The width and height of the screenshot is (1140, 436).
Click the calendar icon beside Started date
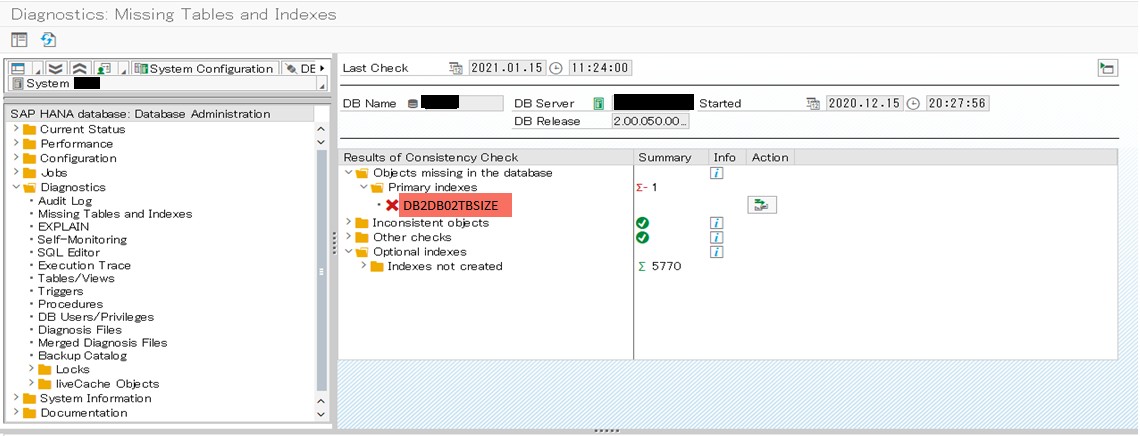pos(813,103)
